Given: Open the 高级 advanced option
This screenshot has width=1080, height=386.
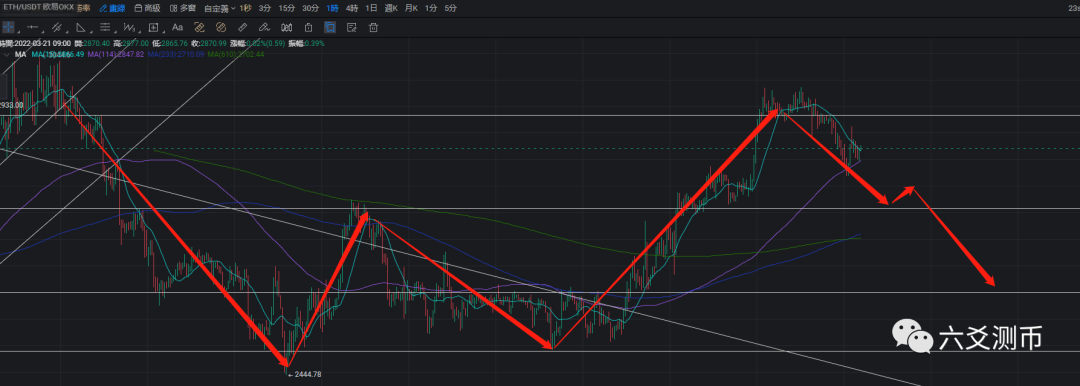Looking at the screenshot, I should [147, 8].
